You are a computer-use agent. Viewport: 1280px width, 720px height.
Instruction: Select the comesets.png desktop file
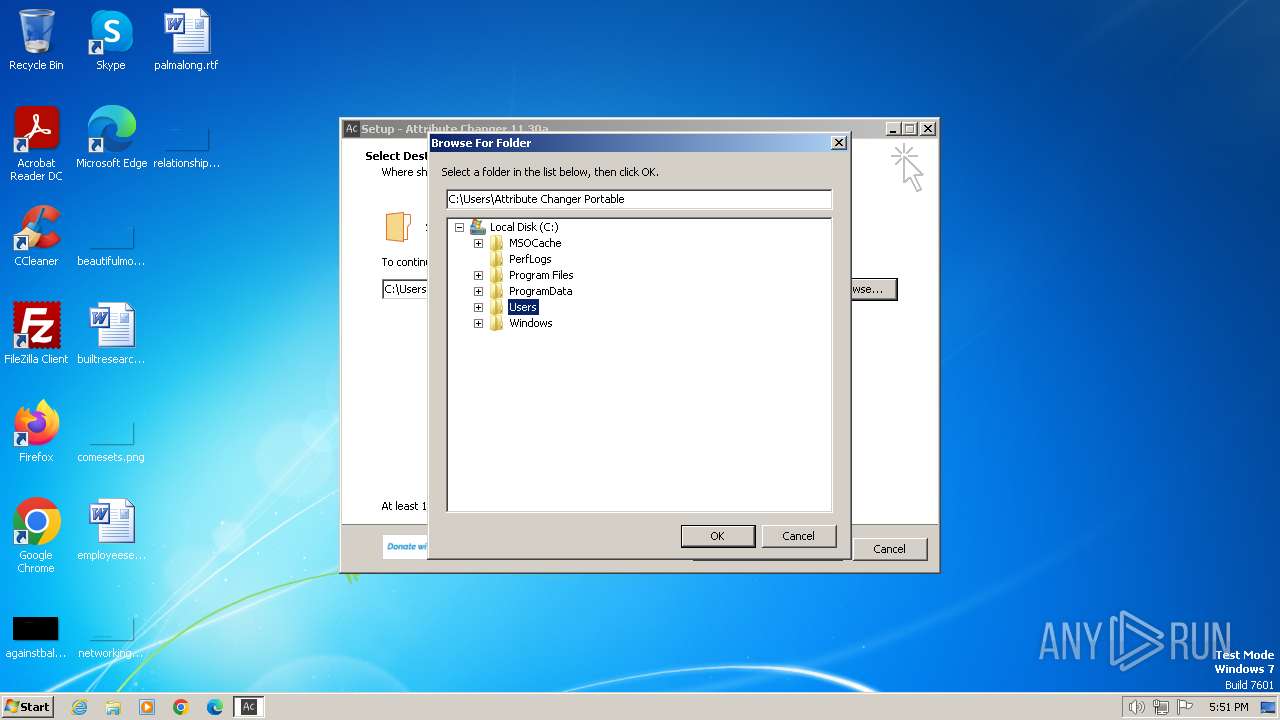[111, 442]
